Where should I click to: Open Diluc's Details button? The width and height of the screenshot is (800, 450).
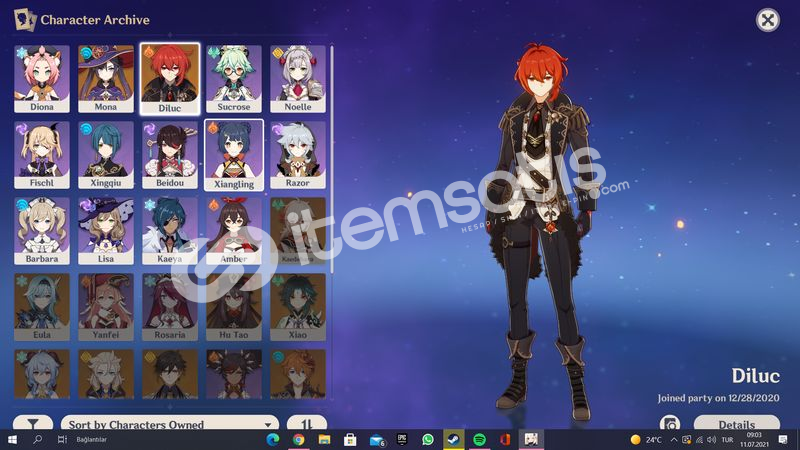pos(737,422)
